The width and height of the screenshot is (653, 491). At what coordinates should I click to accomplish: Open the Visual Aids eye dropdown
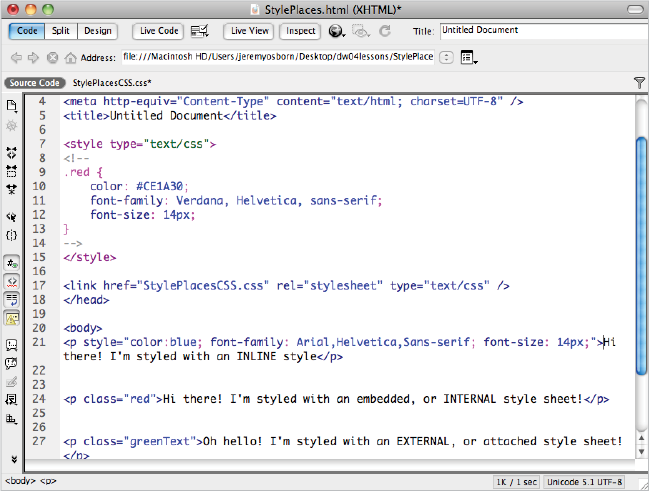pos(361,31)
